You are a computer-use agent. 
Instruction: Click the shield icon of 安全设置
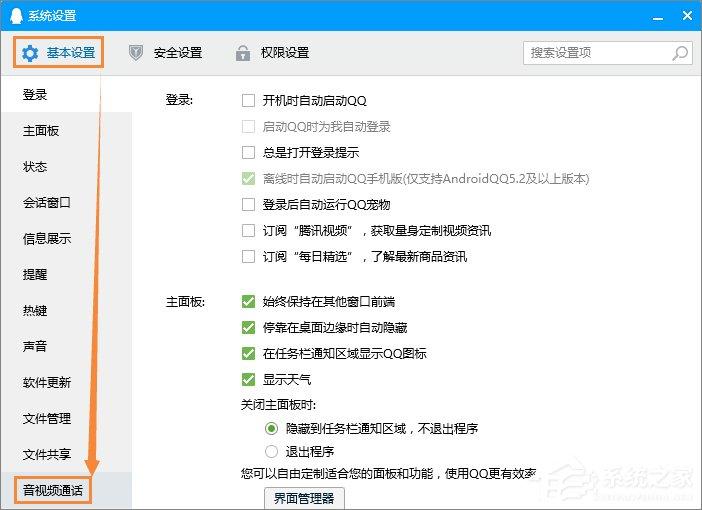[136, 53]
